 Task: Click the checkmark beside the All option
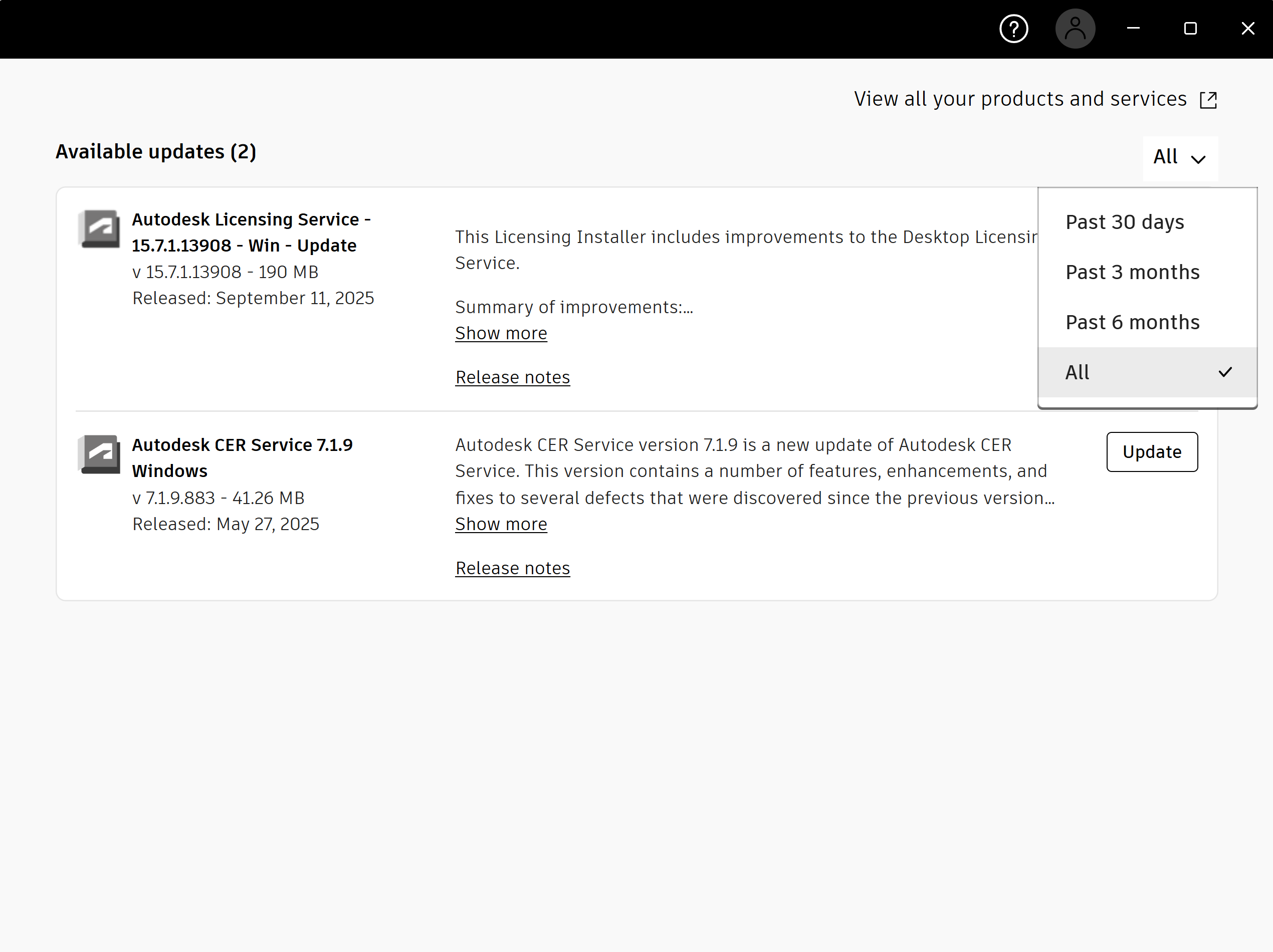[1226, 372]
